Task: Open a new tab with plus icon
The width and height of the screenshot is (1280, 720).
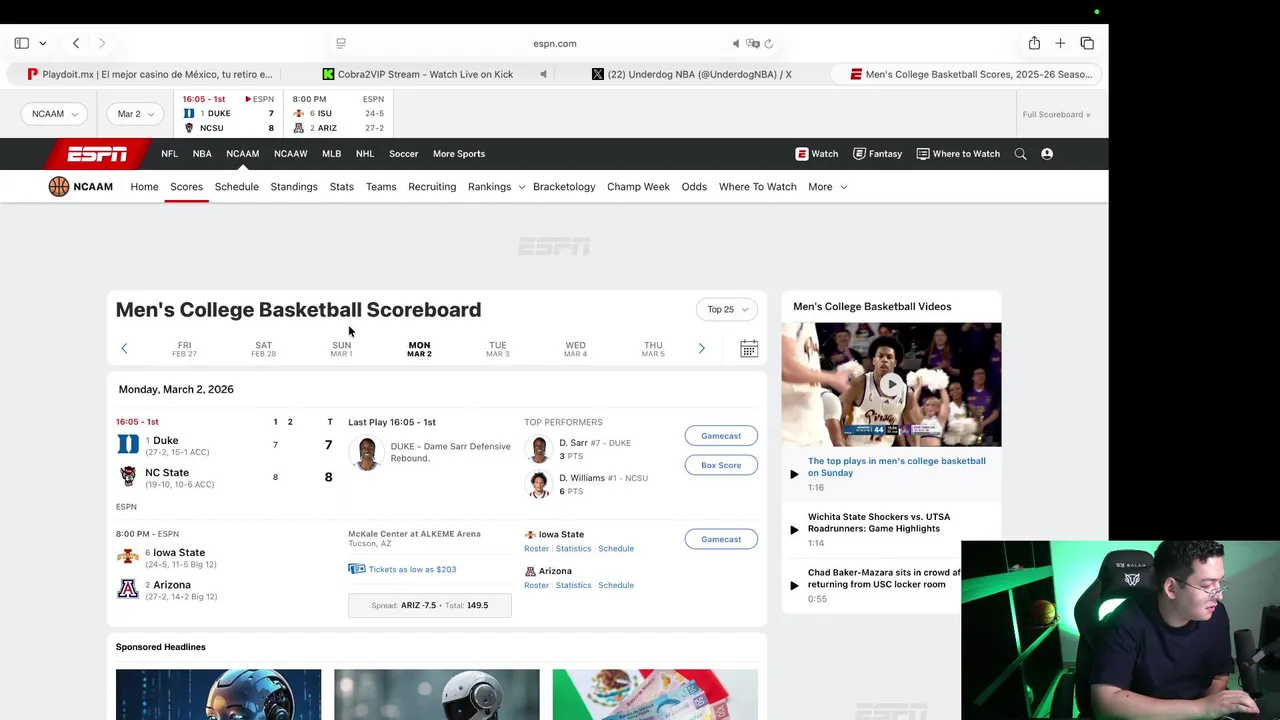Action: [x=1060, y=43]
